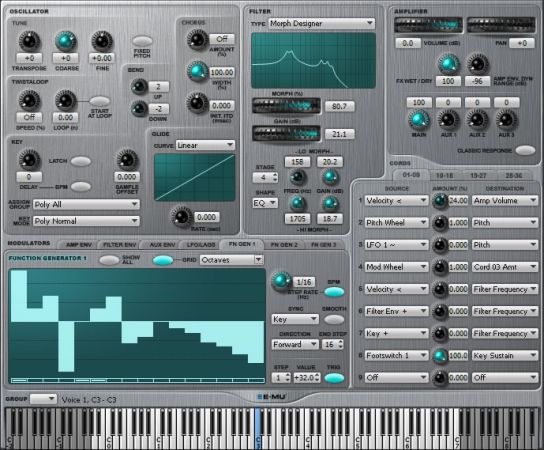The image size is (544, 450).
Task: Disable the function generator Grid toggle
Action: 163,260
